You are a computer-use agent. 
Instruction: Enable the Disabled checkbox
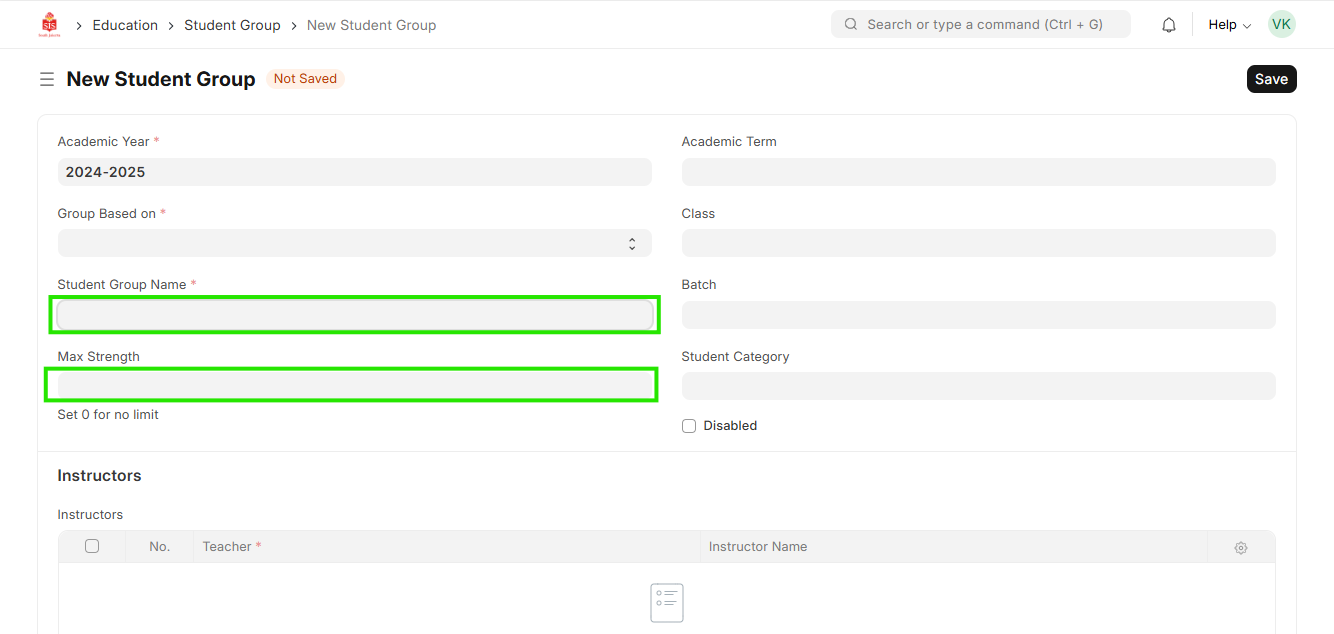689,426
